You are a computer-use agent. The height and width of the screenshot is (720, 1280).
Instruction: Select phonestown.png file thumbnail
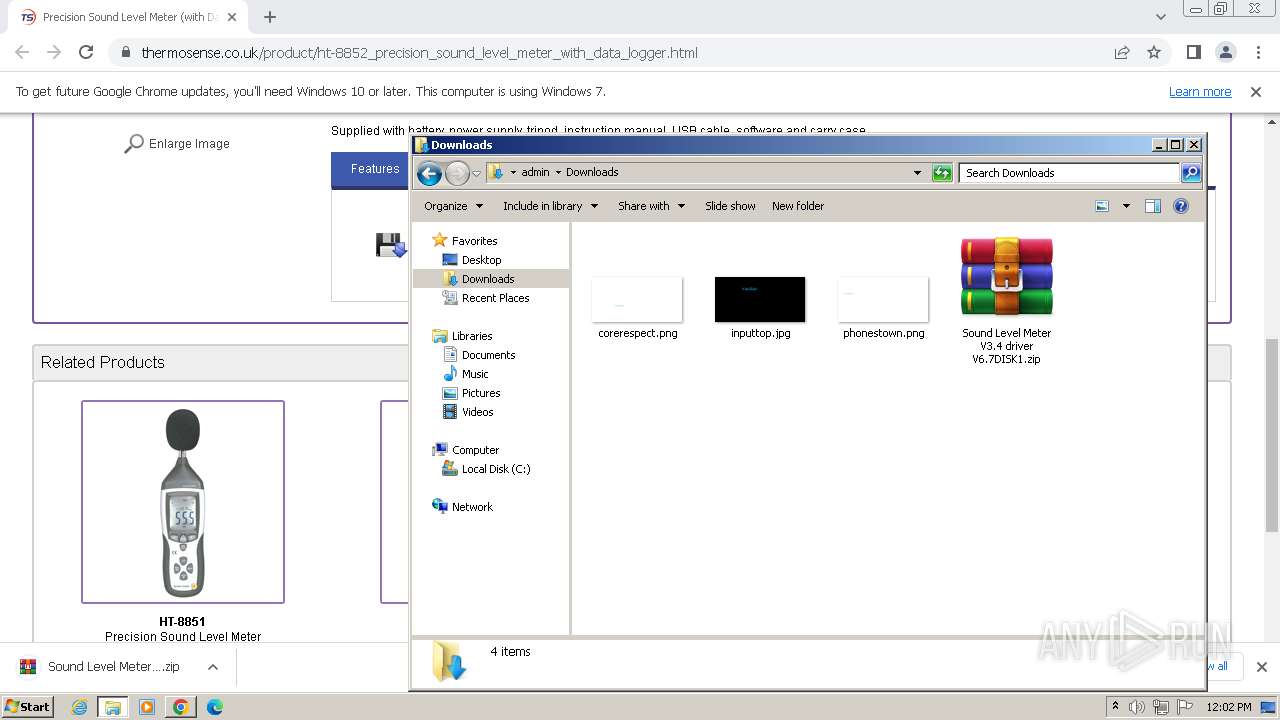tap(883, 300)
